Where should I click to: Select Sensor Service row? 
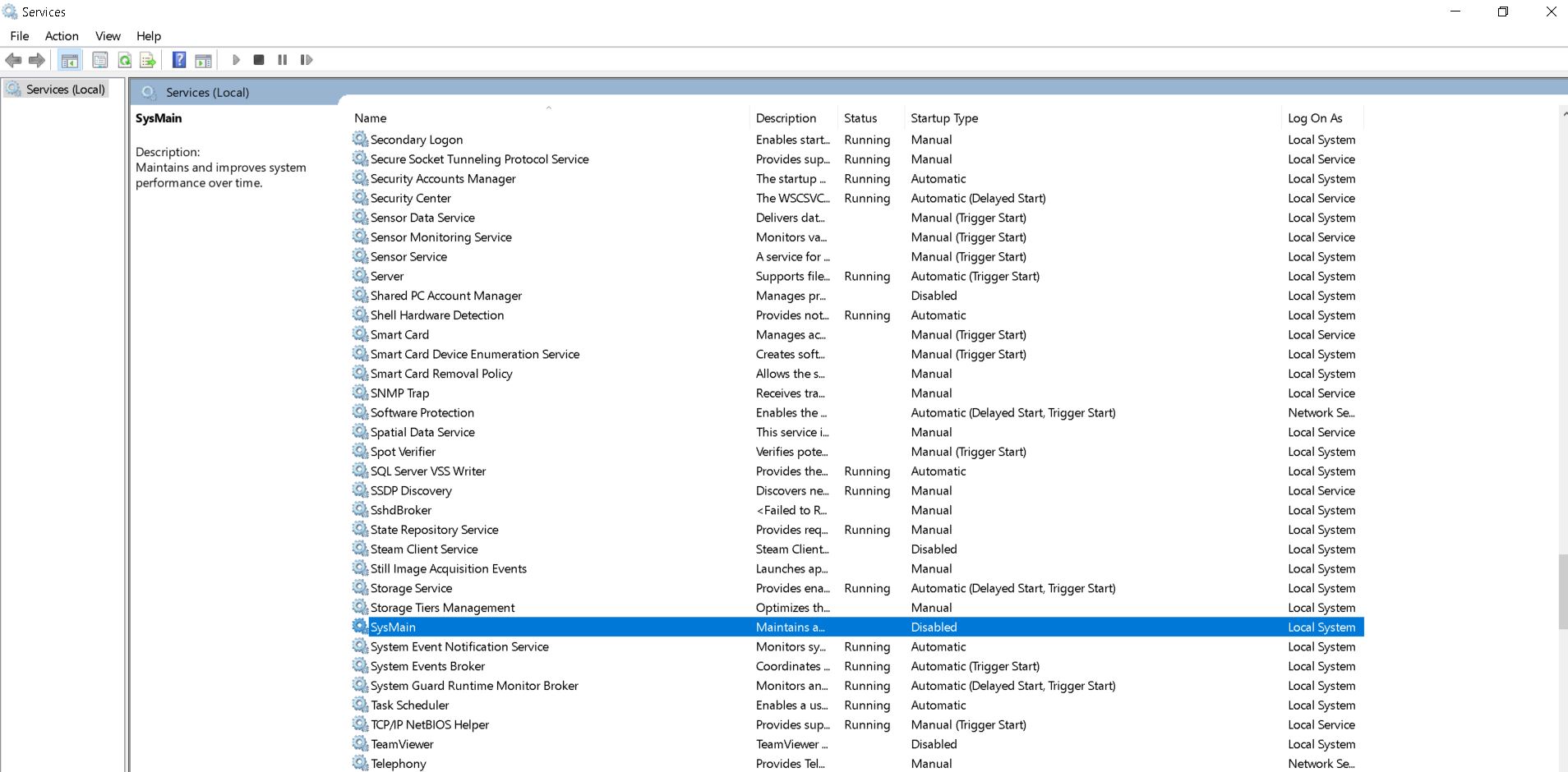coord(857,257)
